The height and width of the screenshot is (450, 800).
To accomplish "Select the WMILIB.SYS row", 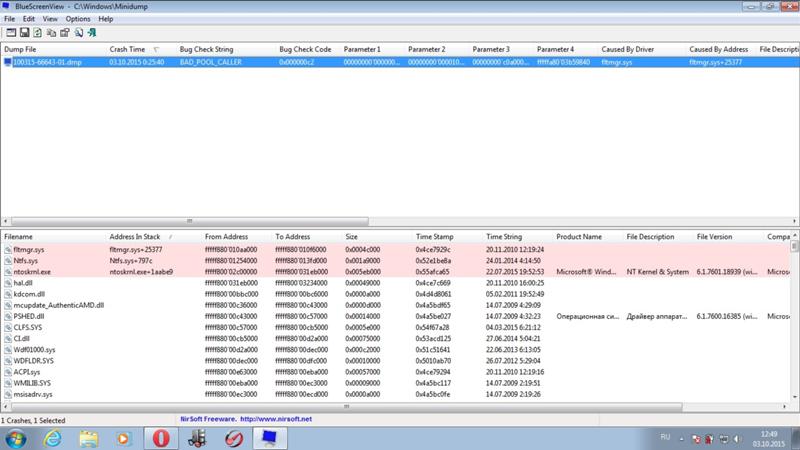I will coord(395,383).
